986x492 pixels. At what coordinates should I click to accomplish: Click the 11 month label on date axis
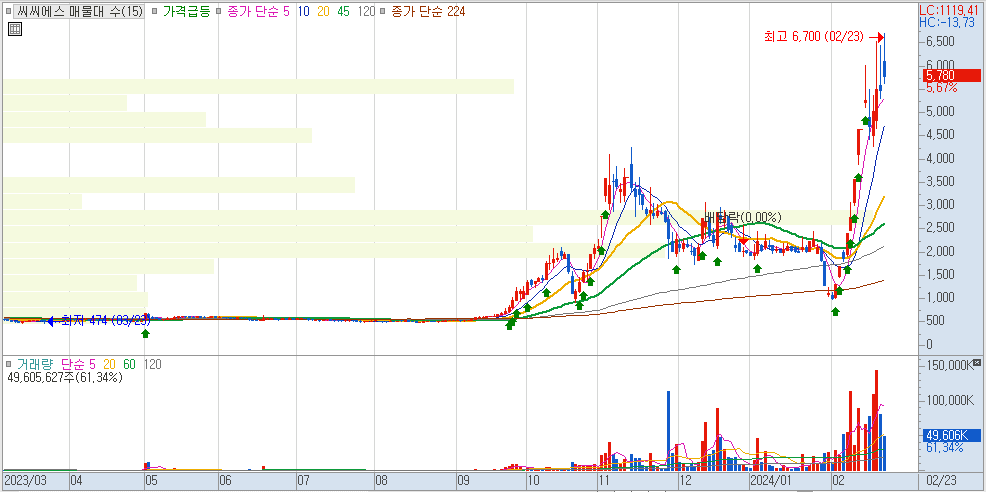coord(604,481)
